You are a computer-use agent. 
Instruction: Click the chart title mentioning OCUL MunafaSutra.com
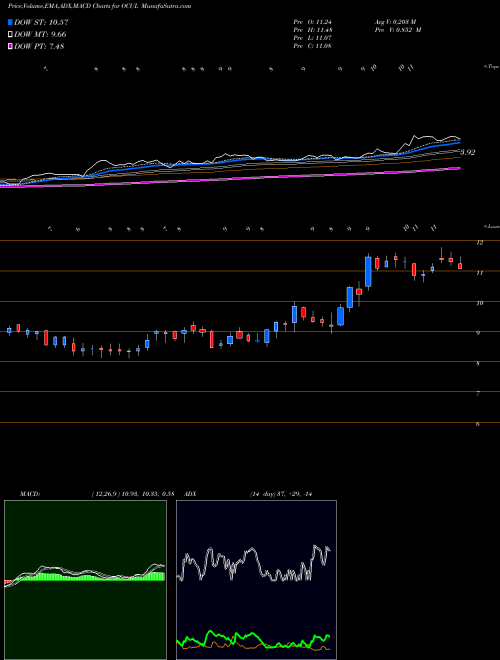point(99,6)
